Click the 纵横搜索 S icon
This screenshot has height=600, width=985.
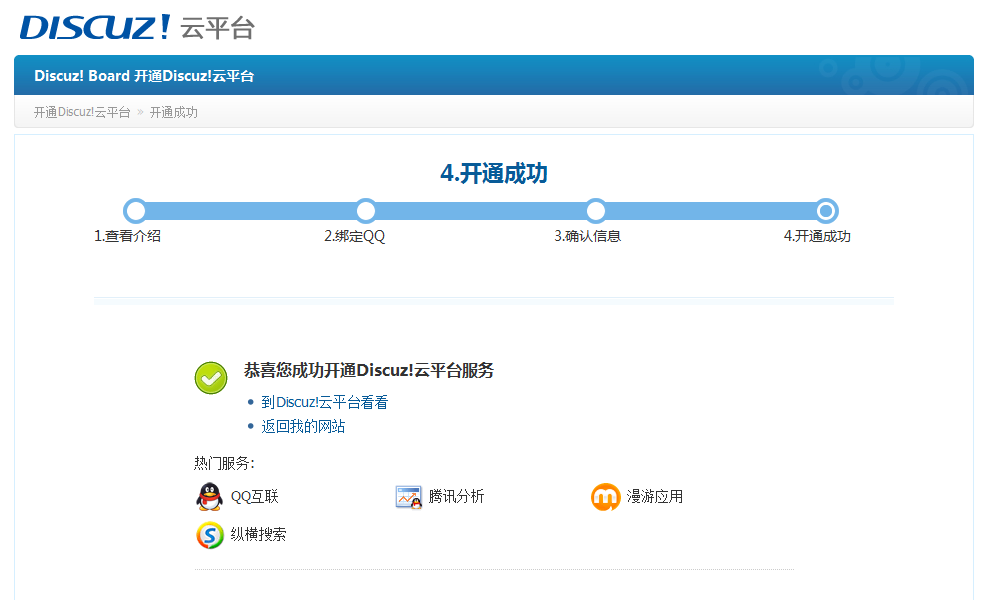click(210, 535)
